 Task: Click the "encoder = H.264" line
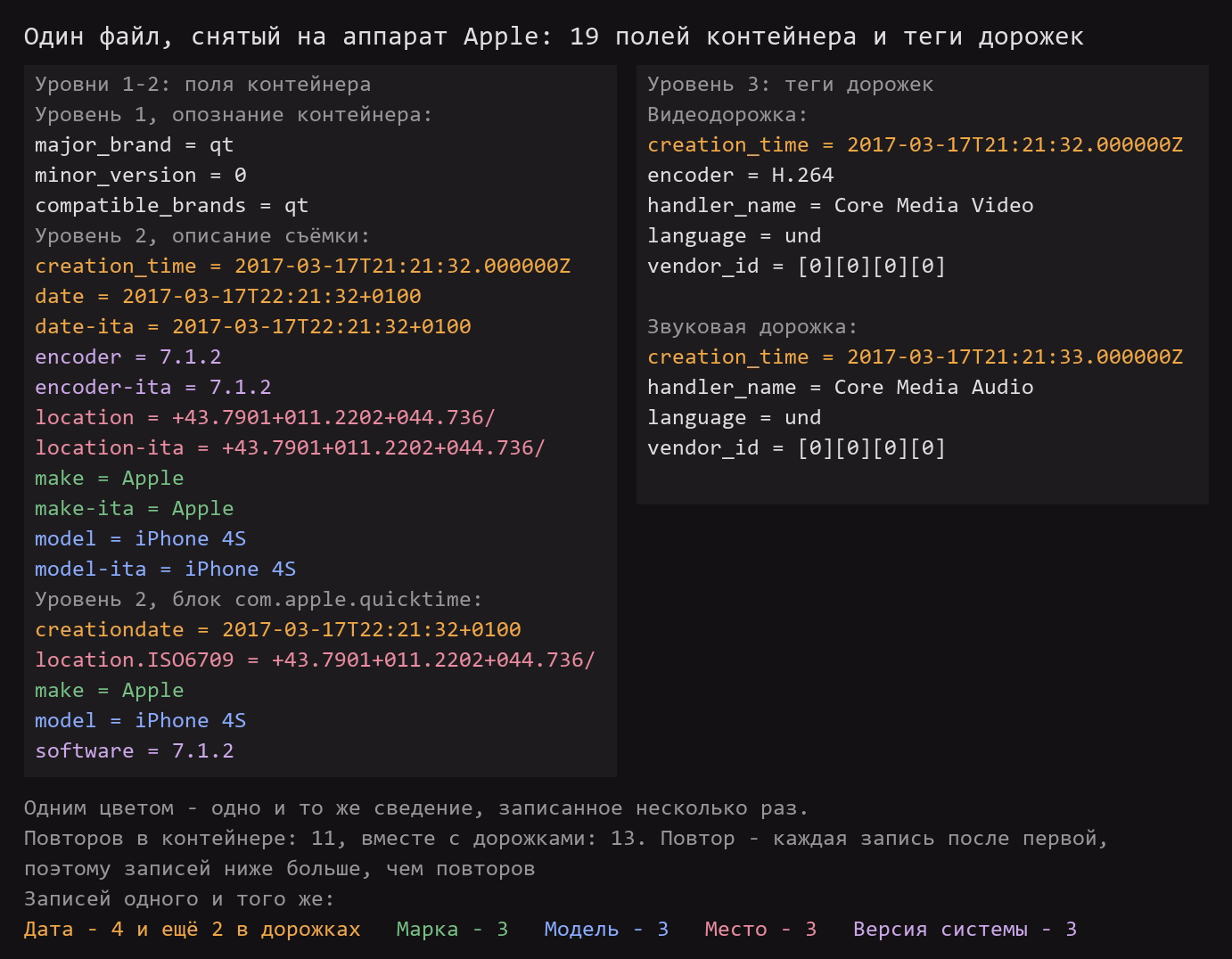point(740,176)
